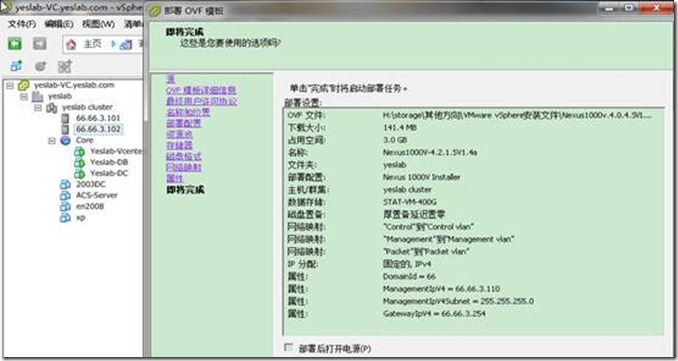This screenshot has height=361, width=678.
Task: Open the 属性 wizard step
Action: pyautogui.click(x=175, y=179)
